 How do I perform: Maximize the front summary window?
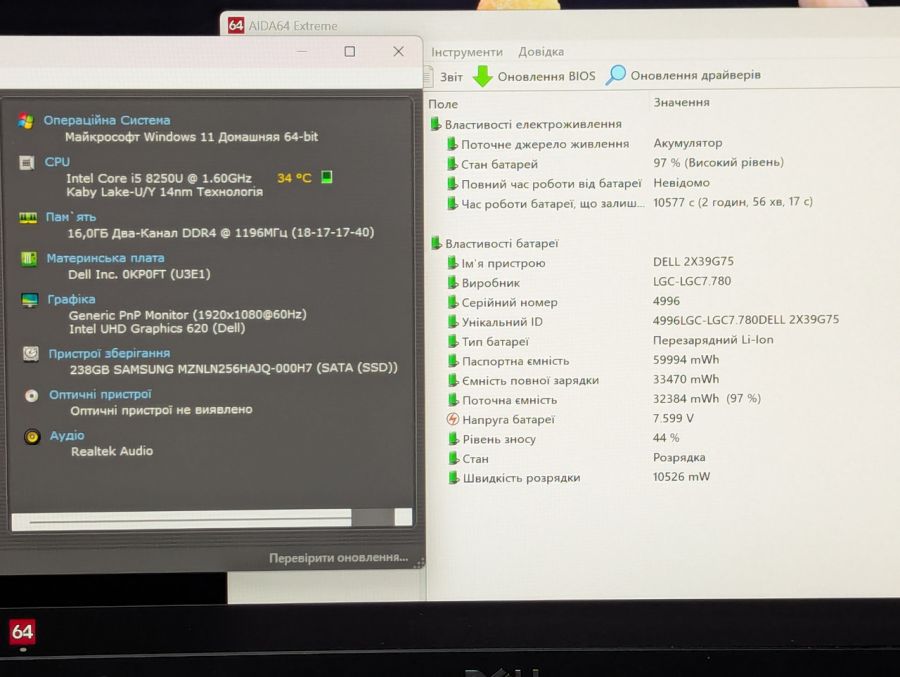pos(350,51)
